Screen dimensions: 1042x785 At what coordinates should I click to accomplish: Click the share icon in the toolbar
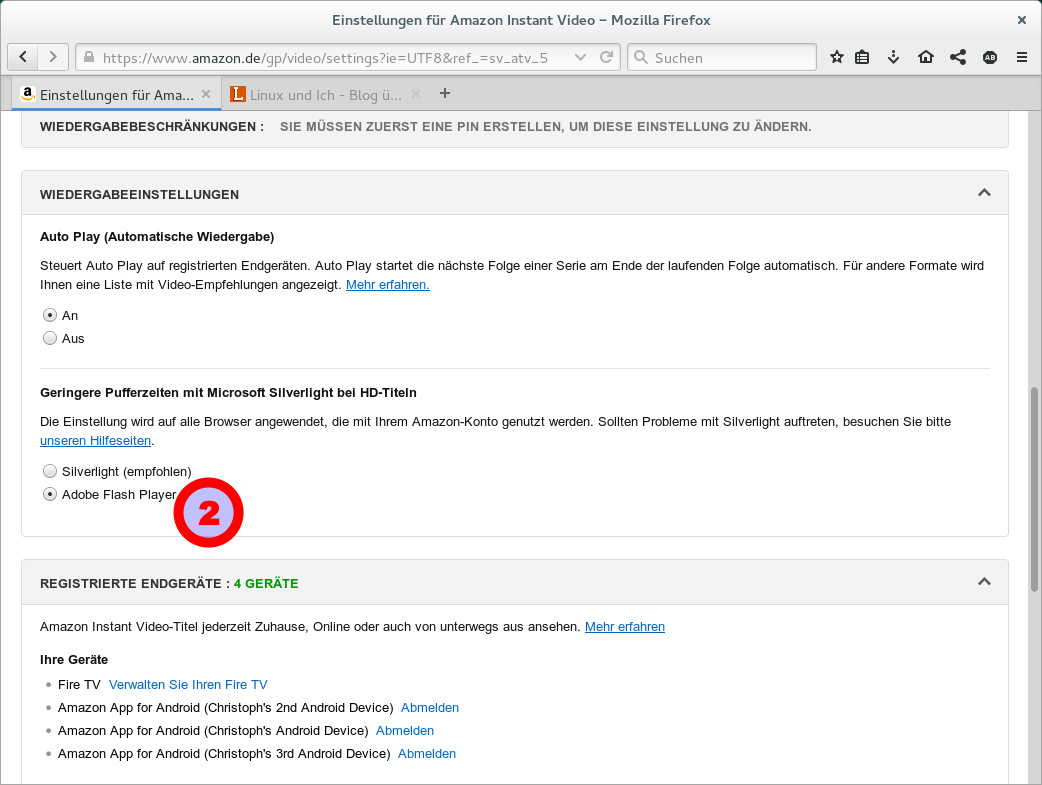click(x=958, y=57)
